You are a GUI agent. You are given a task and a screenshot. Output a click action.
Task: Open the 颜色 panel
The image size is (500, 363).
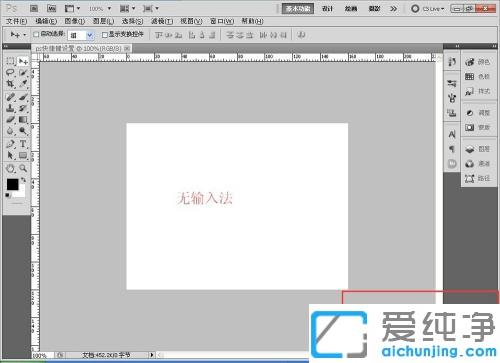point(478,62)
